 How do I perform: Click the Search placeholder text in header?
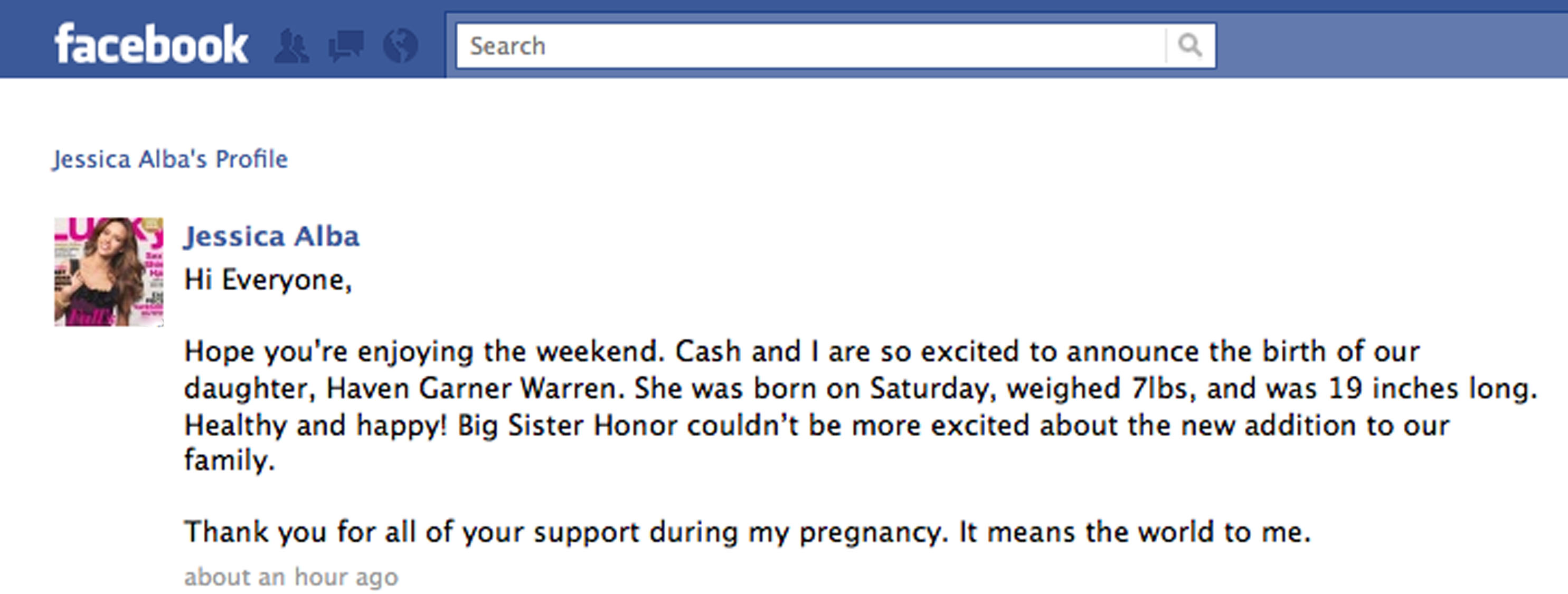pos(508,46)
